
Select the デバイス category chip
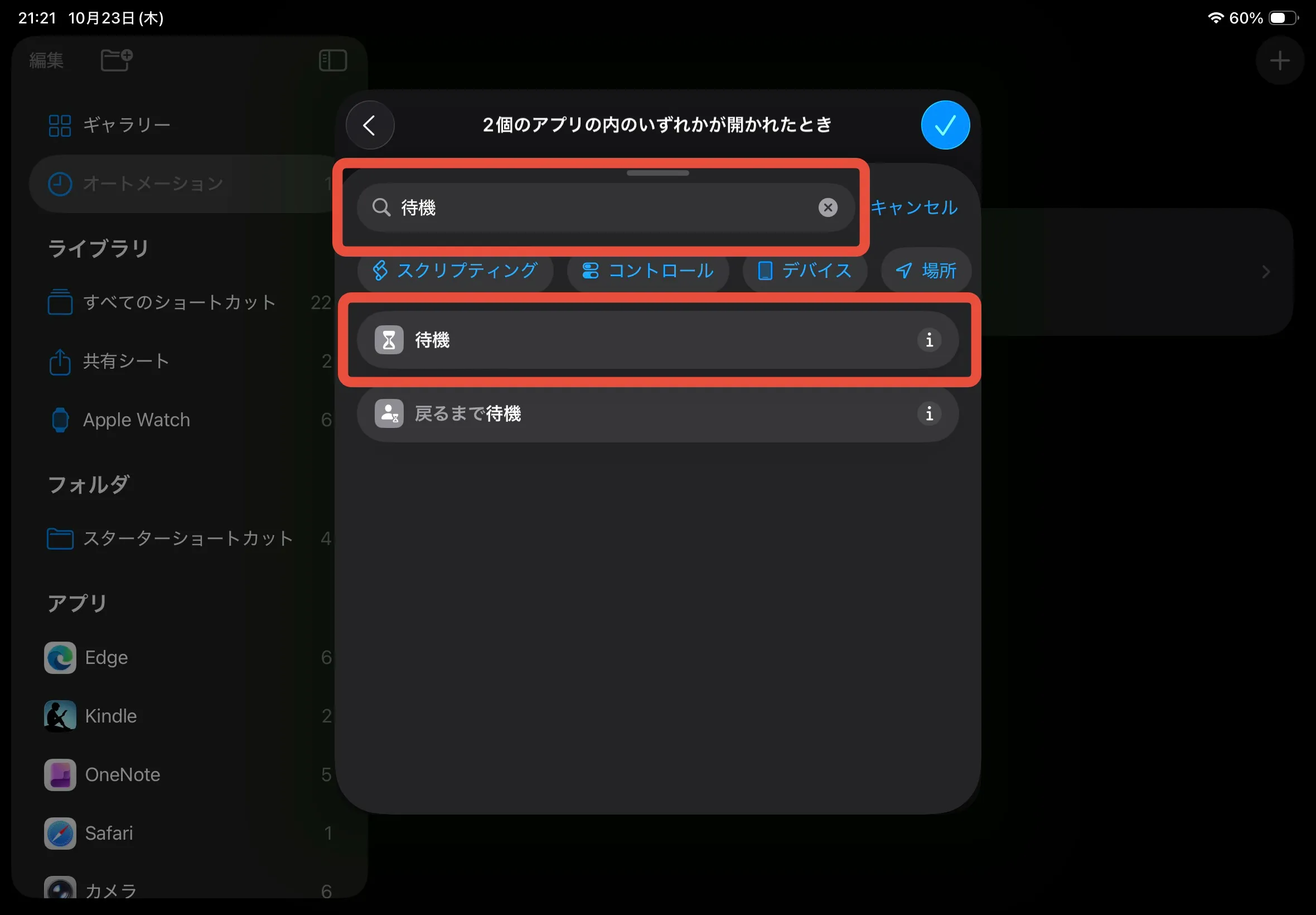click(805, 271)
